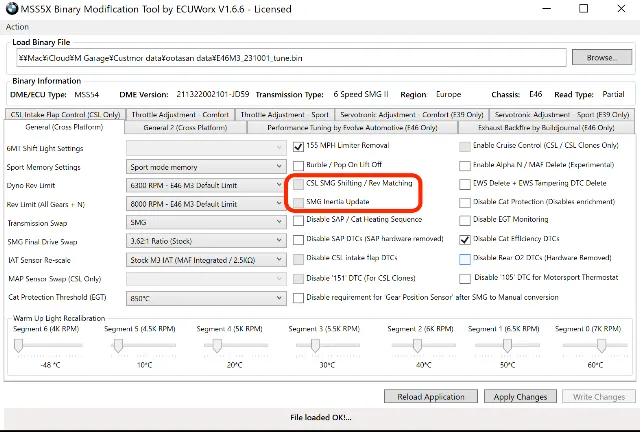Switch to General 2 (Cross Platform) tab
Image resolution: width=640 pixels, height=432 pixels.
point(185,128)
